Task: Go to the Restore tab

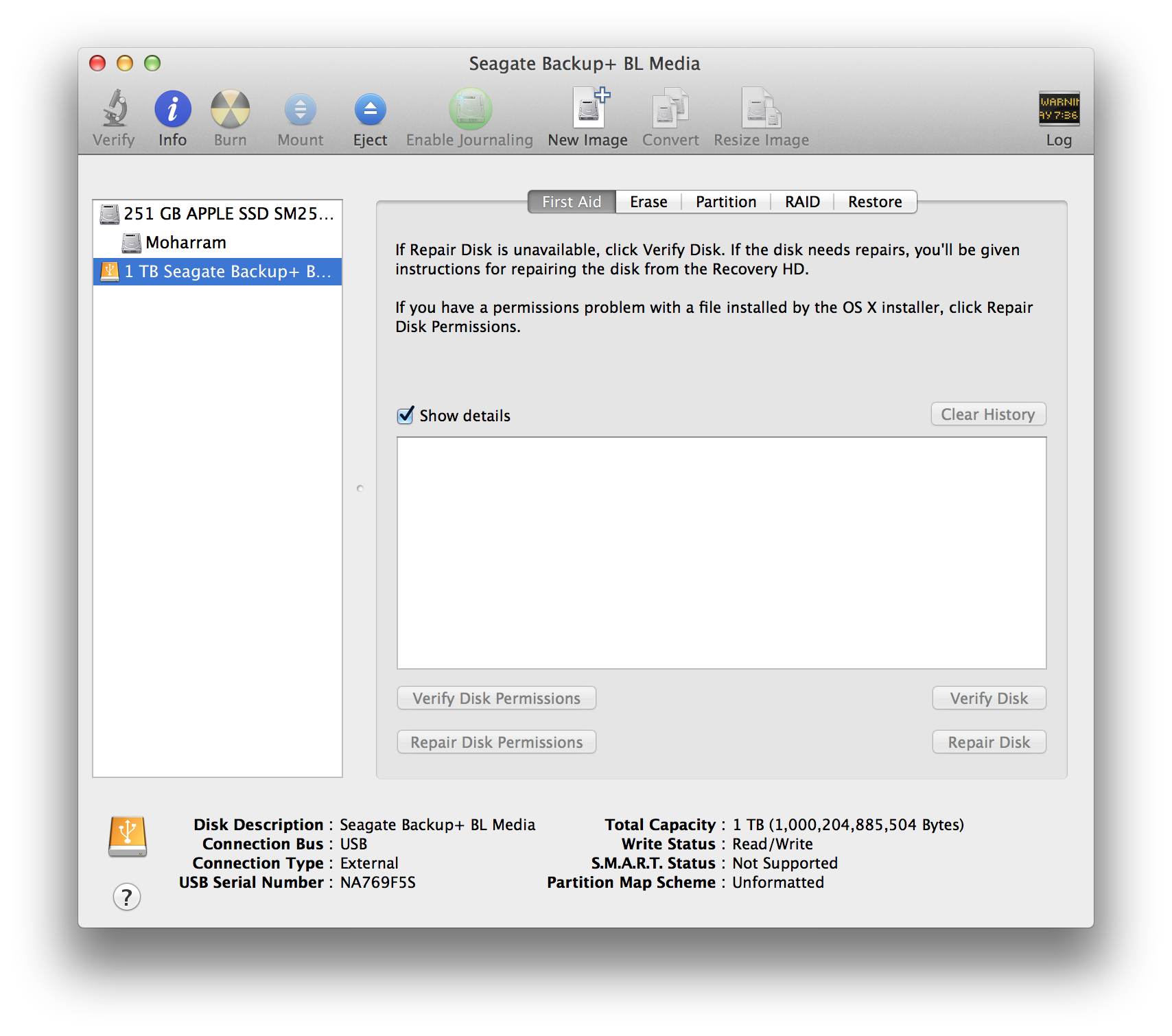Action: coord(875,202)
